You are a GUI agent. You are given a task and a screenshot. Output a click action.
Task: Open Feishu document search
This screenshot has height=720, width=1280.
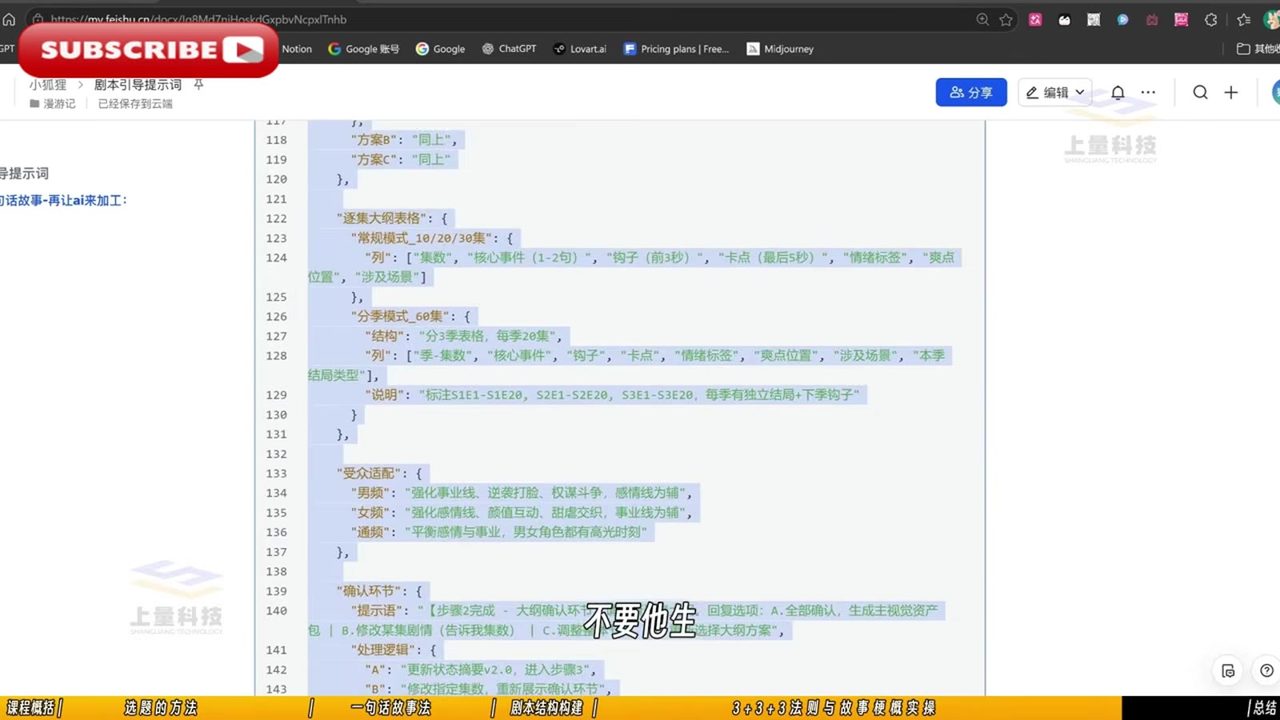tap(1200, 92)
